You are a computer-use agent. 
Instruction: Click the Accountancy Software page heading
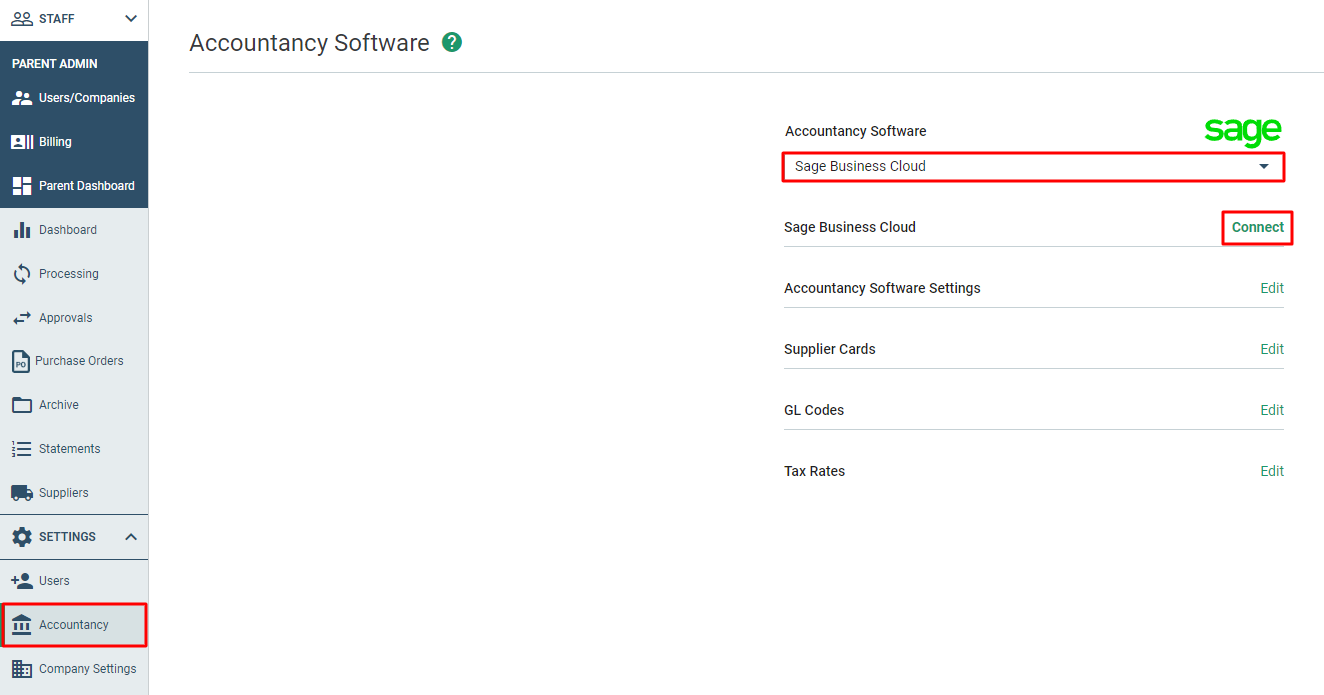point(309,43)
